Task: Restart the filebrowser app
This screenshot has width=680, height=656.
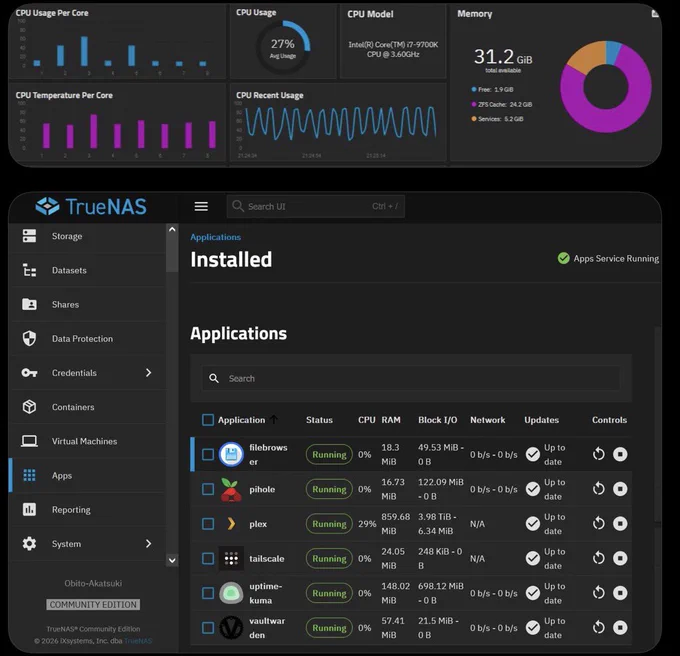Action: [598, 454]
